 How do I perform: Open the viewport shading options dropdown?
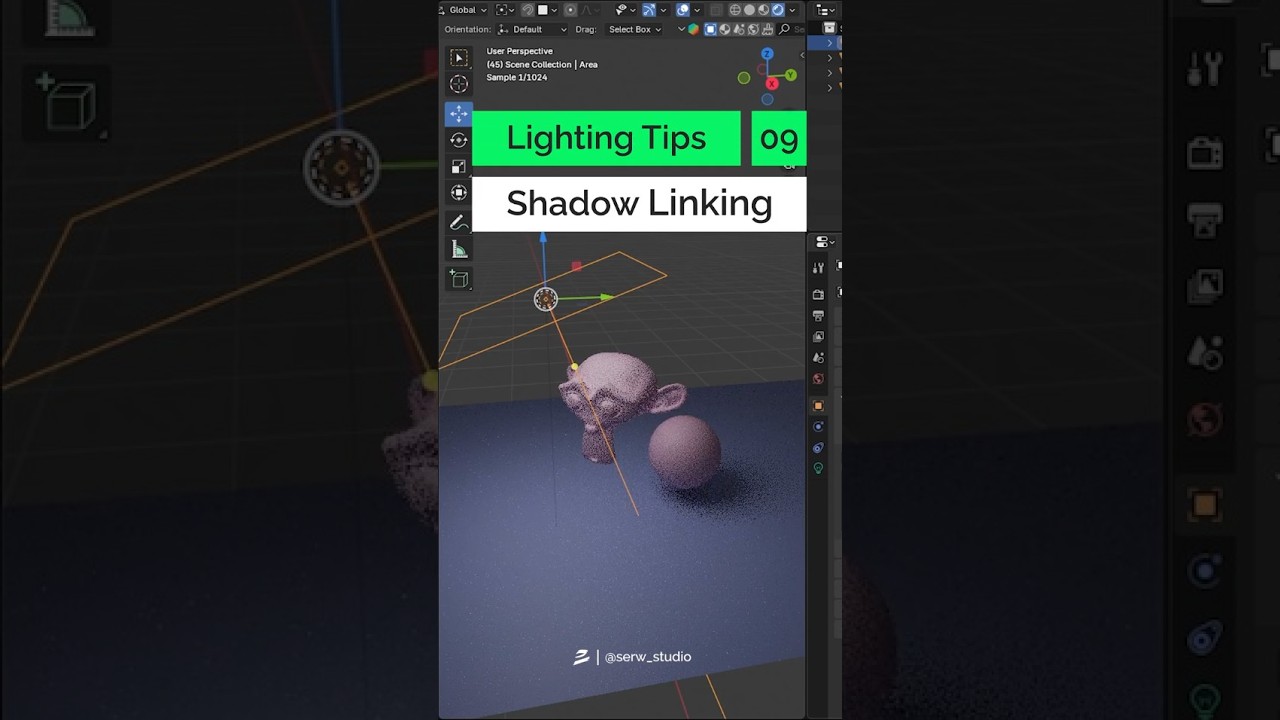(793, 10)
